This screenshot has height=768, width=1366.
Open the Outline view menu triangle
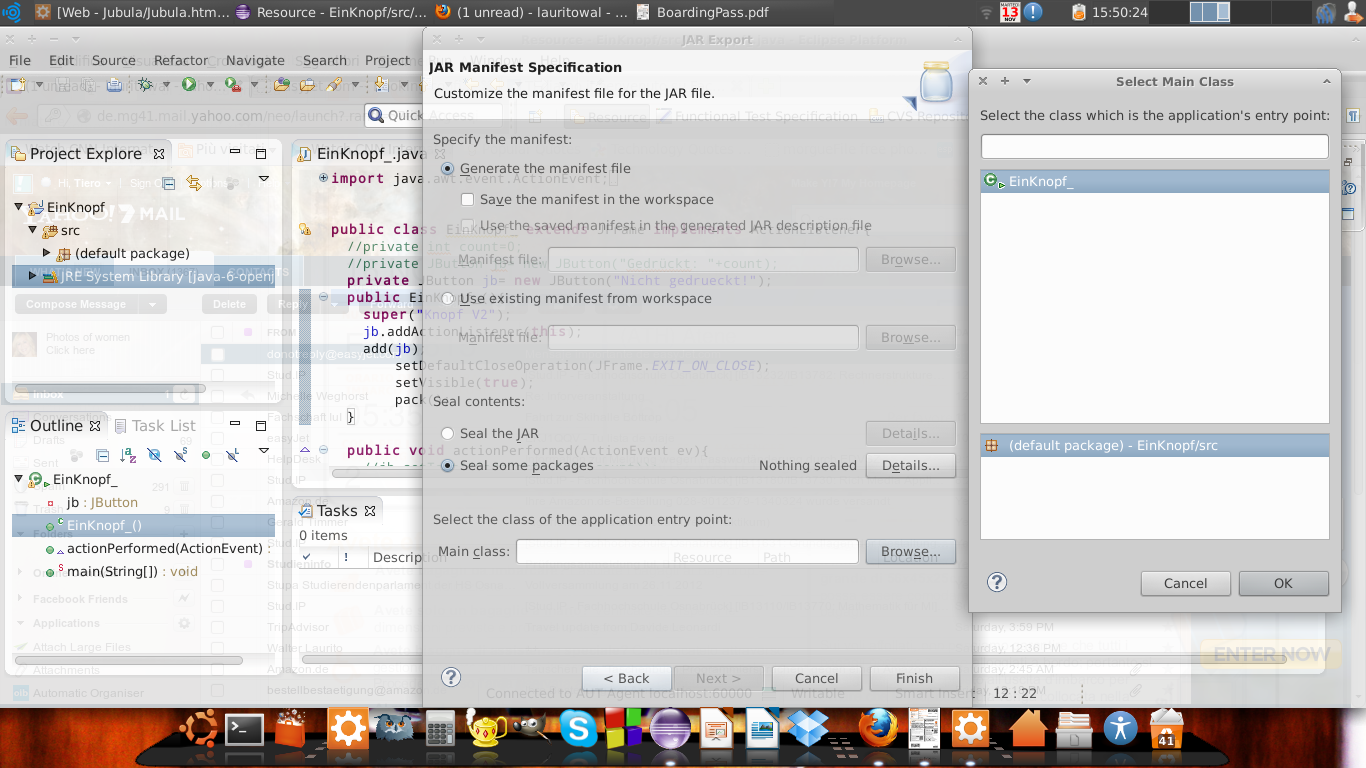263,451
